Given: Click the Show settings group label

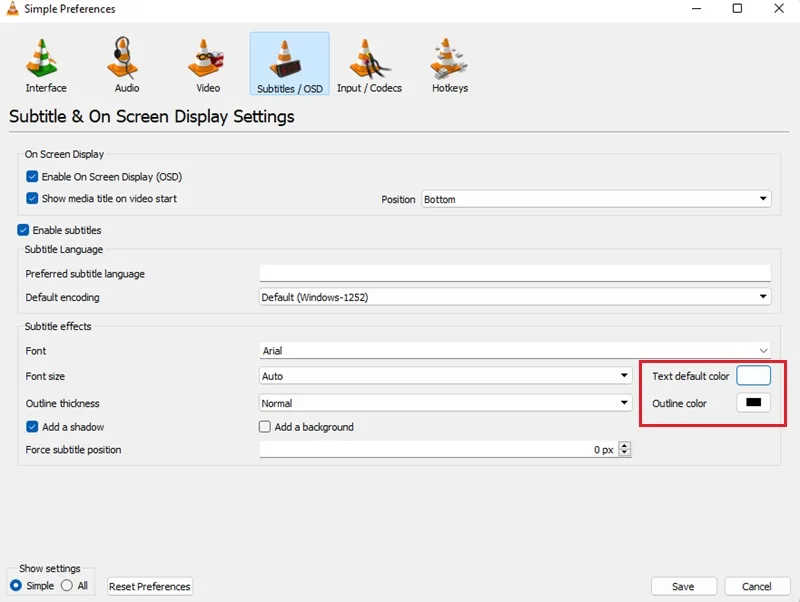Looking at the screenshot, I should pos(49,568).
